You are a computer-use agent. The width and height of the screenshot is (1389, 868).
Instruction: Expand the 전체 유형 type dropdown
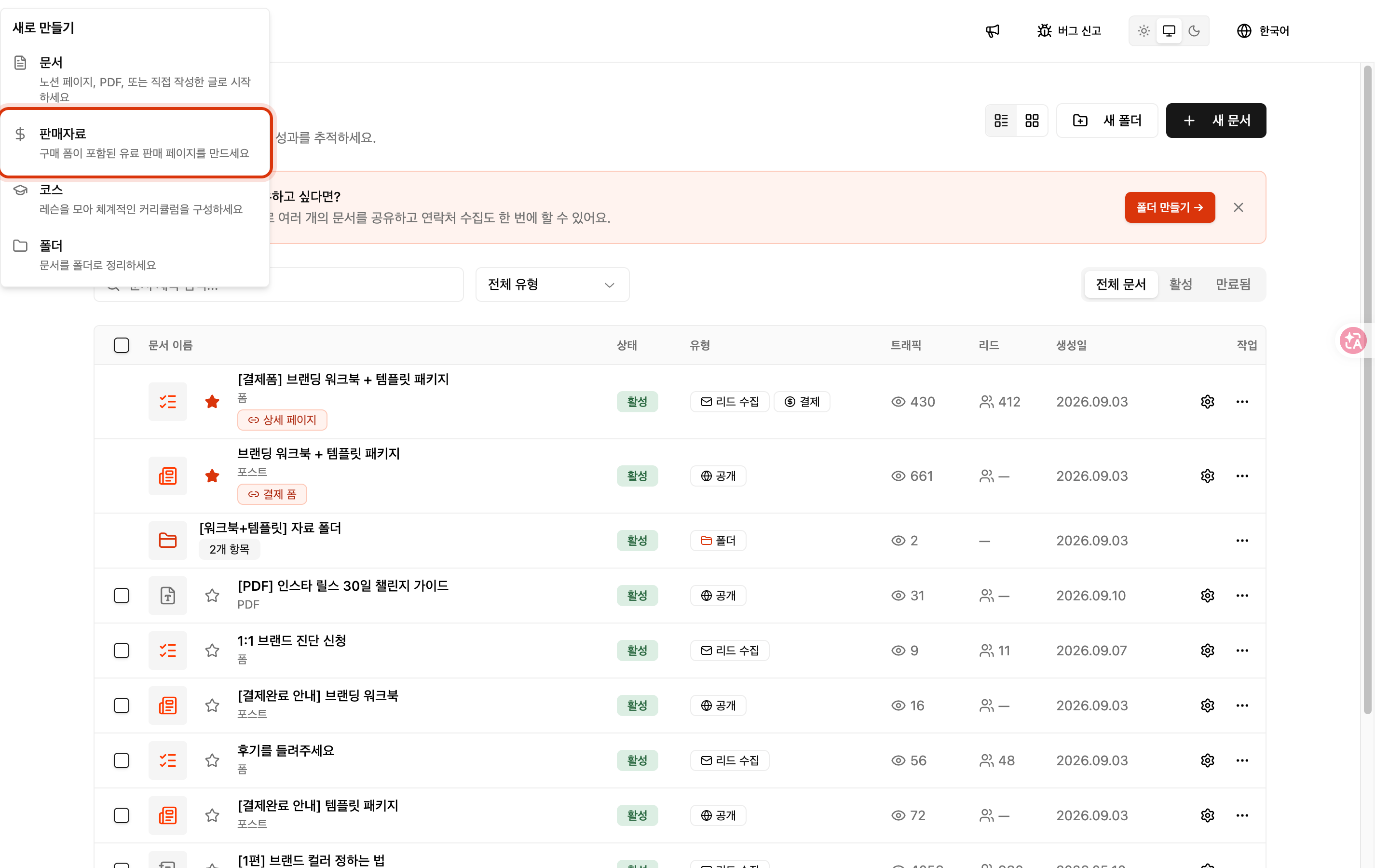click(552, 284)
